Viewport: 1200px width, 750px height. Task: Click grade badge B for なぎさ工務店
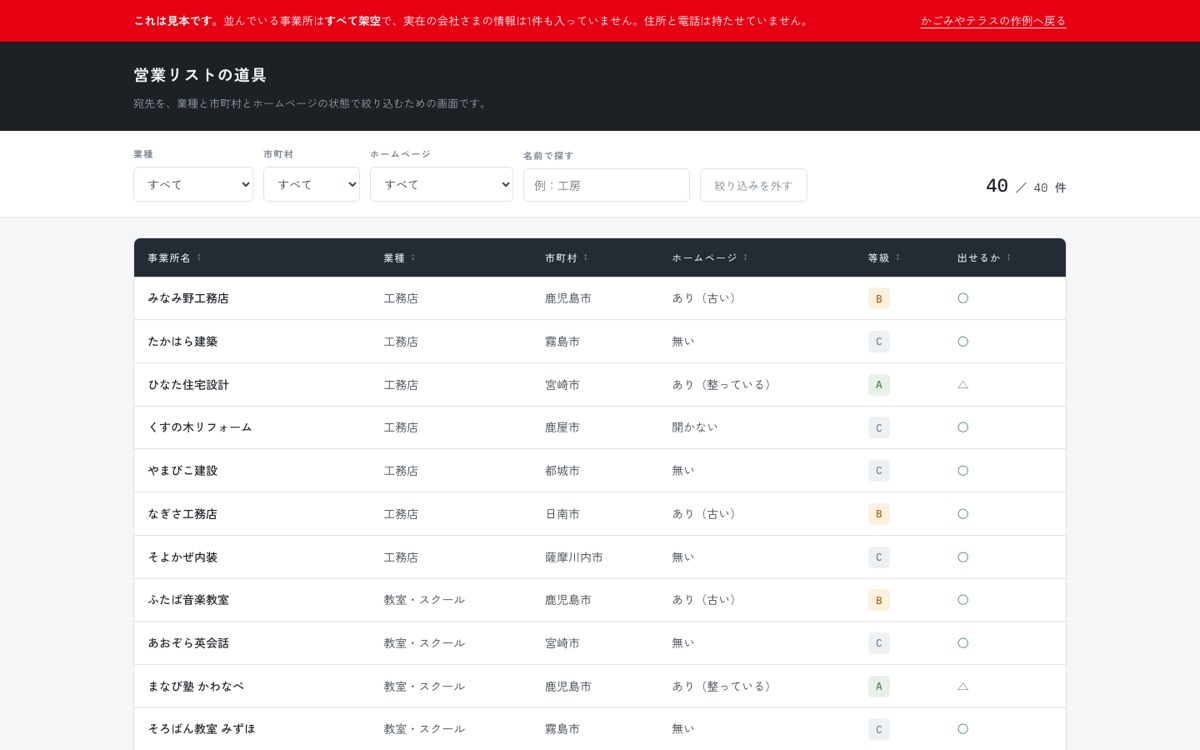coord(879,514)
